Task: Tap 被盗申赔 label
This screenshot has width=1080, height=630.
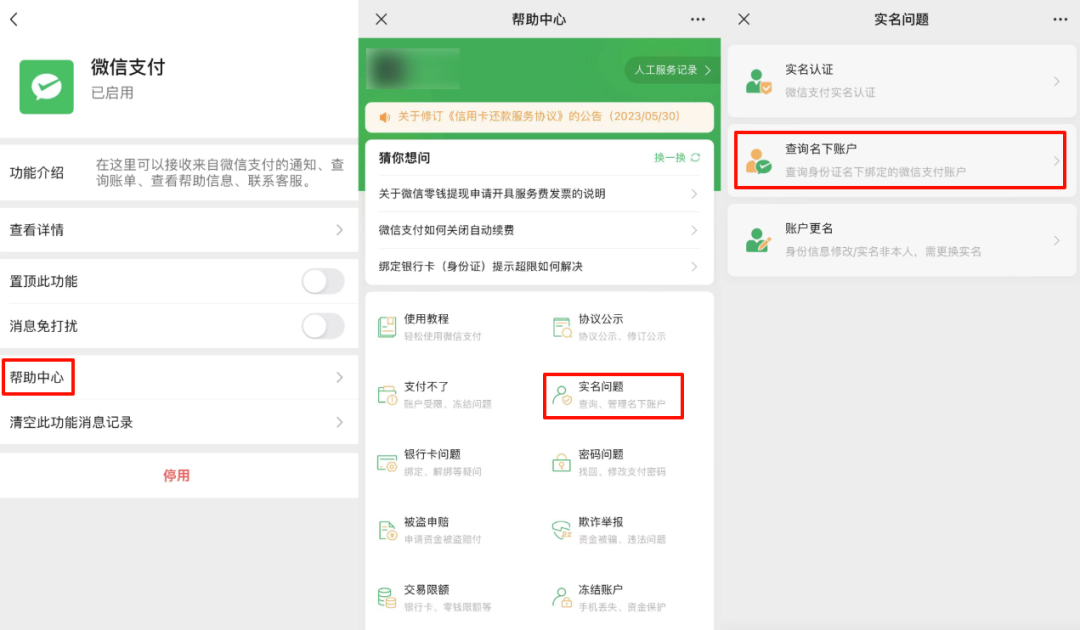Action: pos(426,522)
